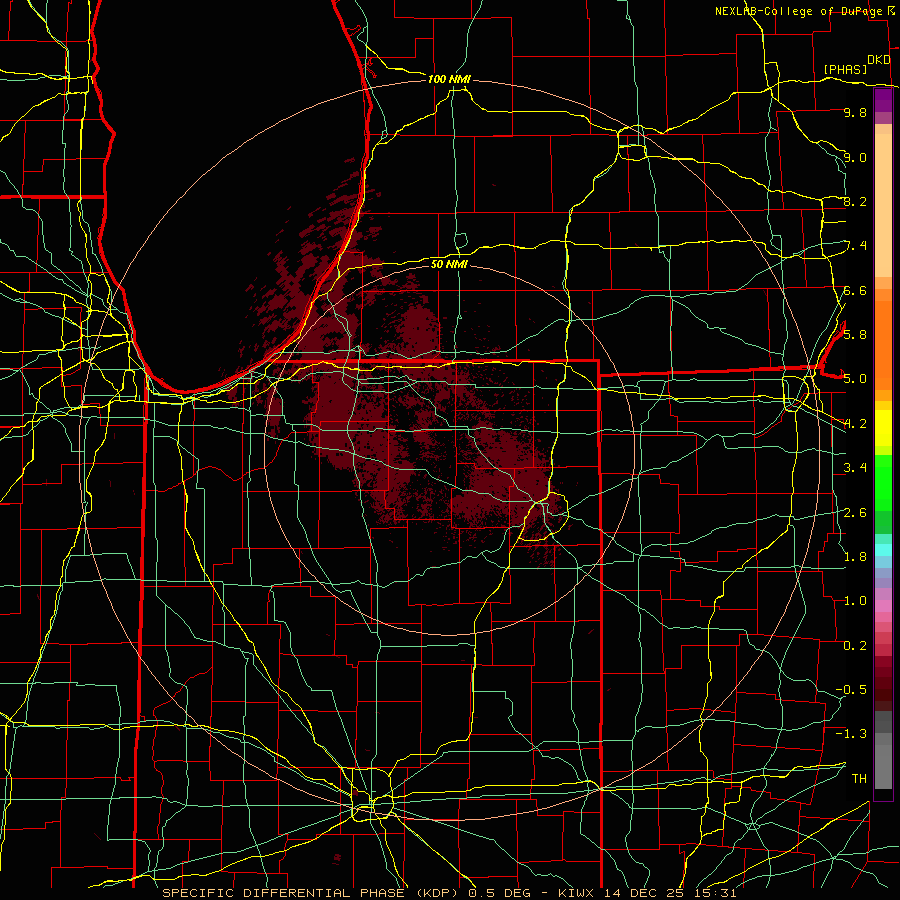Pick the cyan swatch beside 1.8

883,550
